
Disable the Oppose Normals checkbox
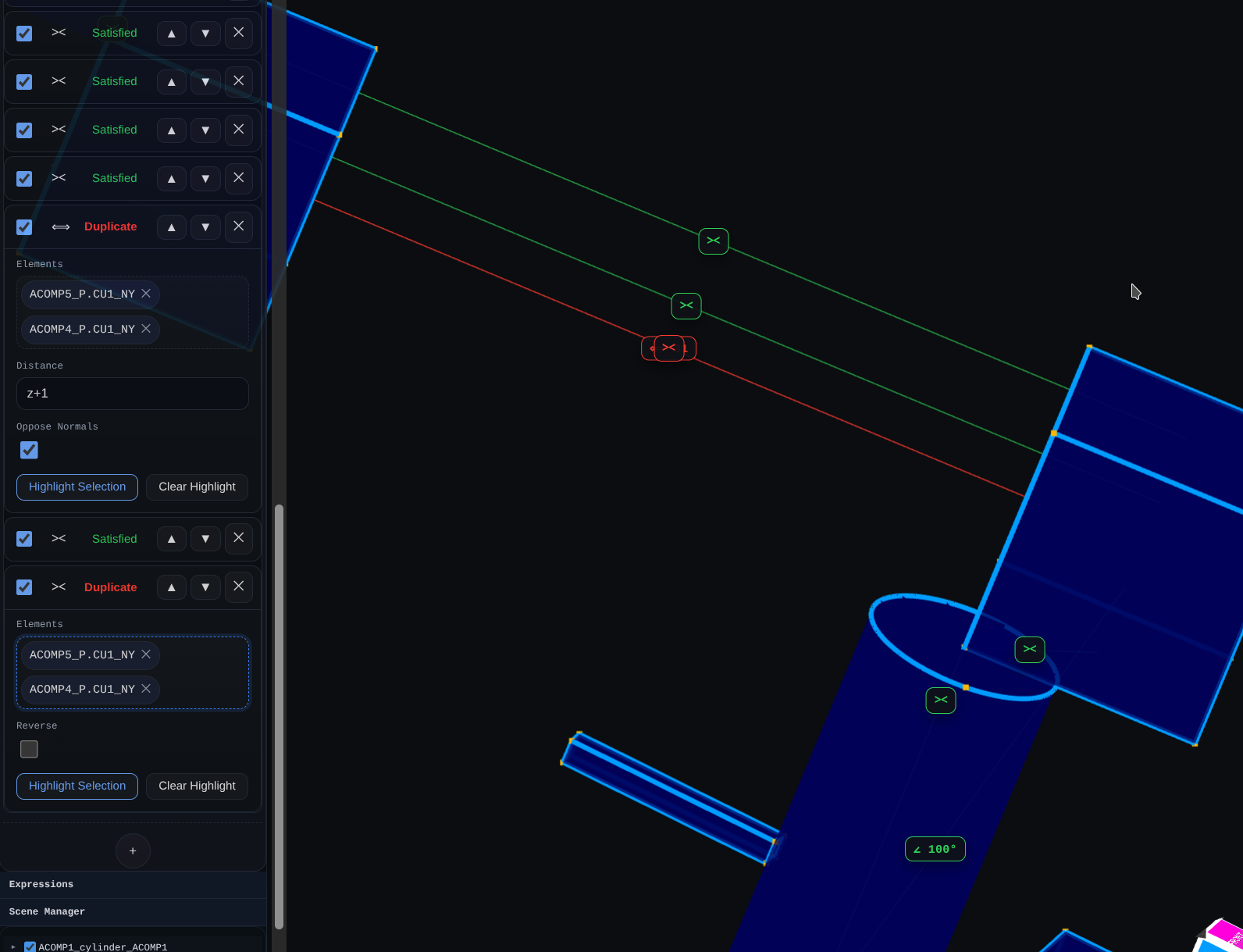coord(29,450)
